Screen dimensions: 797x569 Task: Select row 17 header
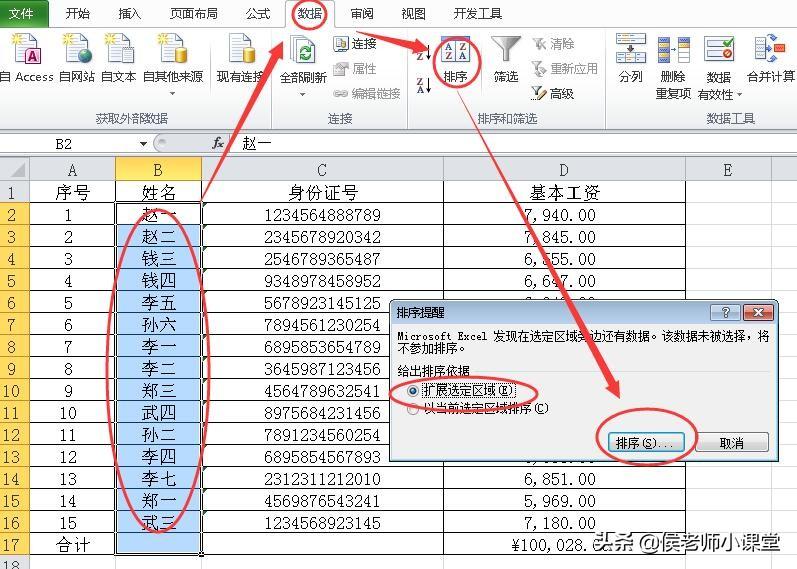pyautogui.click(x=14, y=545)
